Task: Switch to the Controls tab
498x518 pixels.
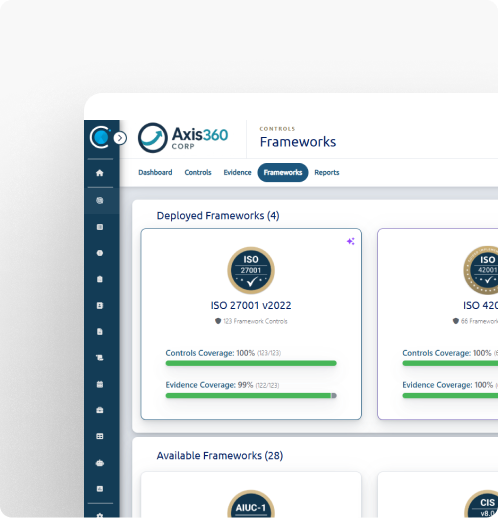Action: 198,172
